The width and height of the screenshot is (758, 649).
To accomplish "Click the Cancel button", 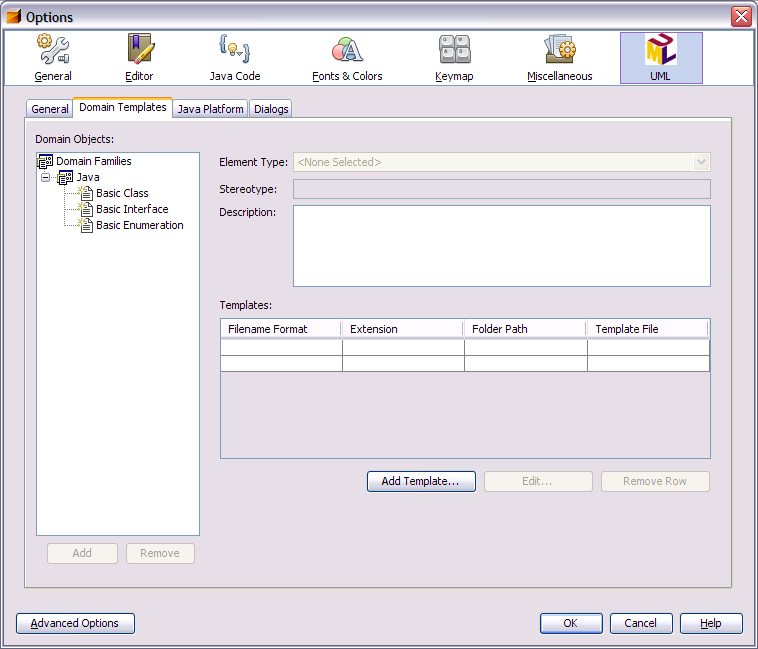I will click(x=641, y=623).
